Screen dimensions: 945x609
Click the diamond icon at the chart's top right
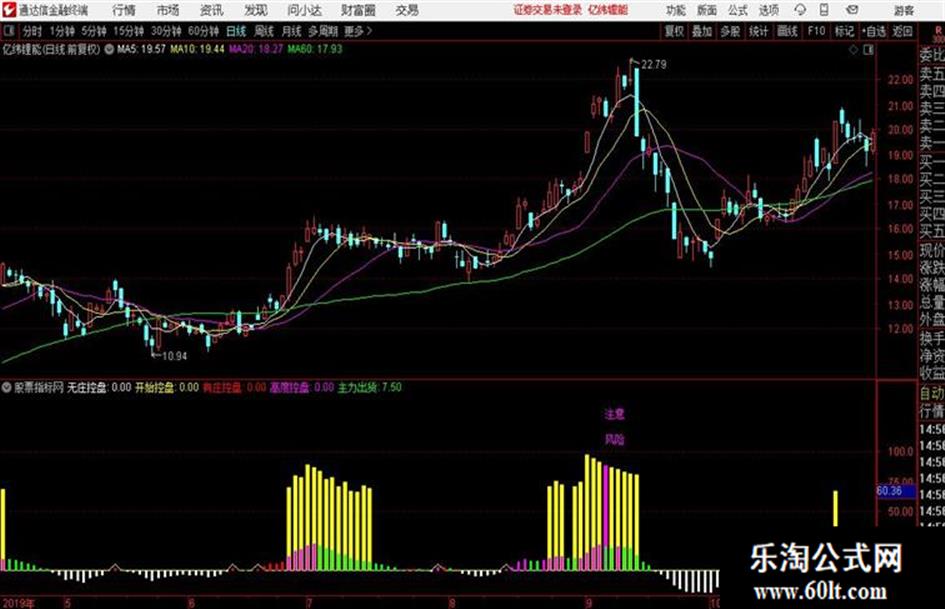click(x=853, y=50)
